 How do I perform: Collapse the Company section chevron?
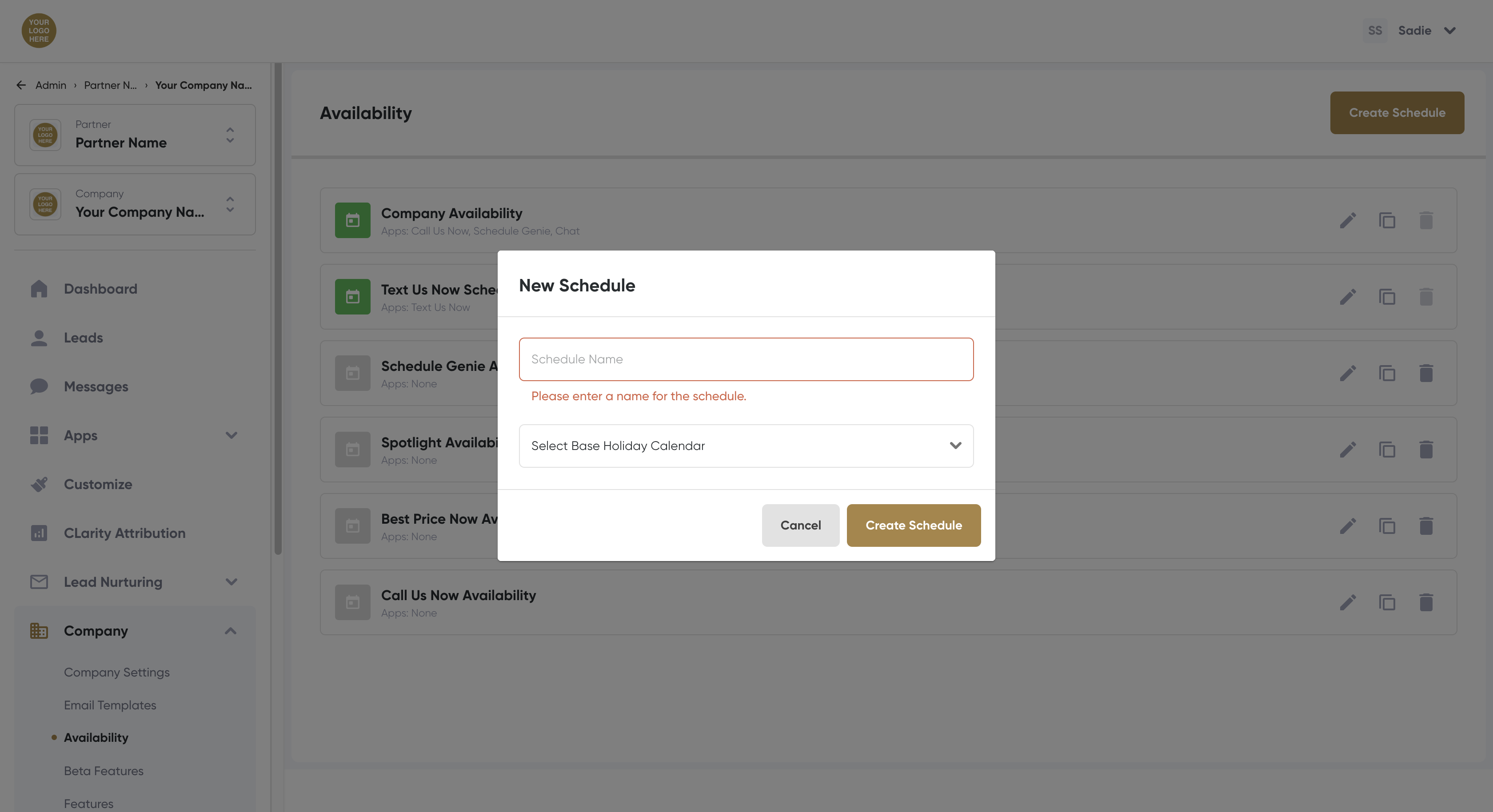(231, 631)
